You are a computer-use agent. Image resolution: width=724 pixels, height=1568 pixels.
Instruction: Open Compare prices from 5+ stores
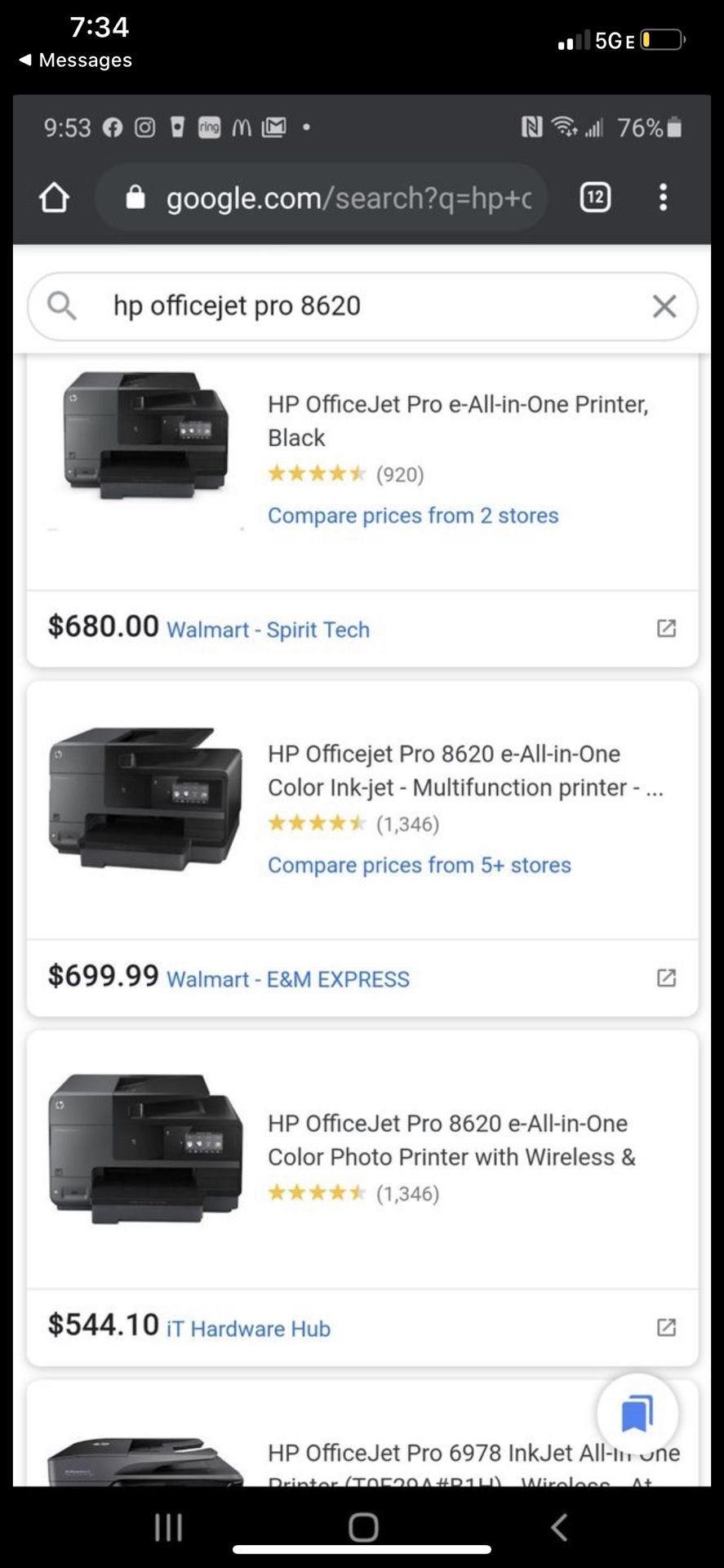click(420, 865)
